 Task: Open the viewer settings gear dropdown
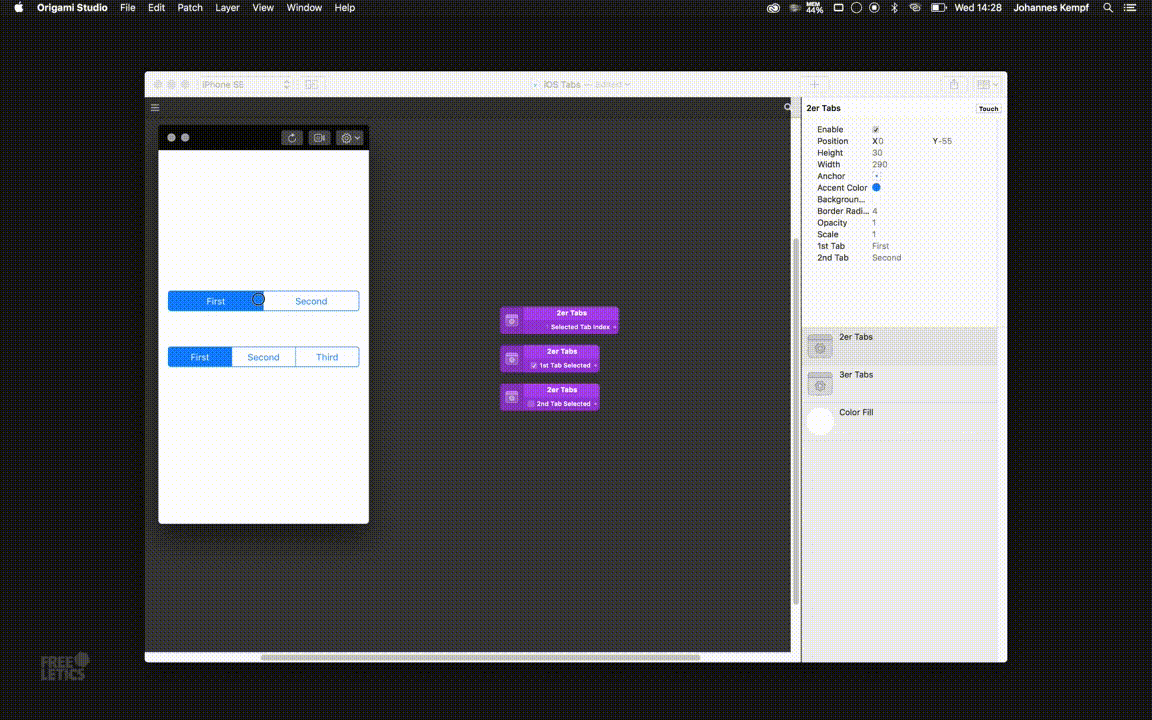coord(349,137)
